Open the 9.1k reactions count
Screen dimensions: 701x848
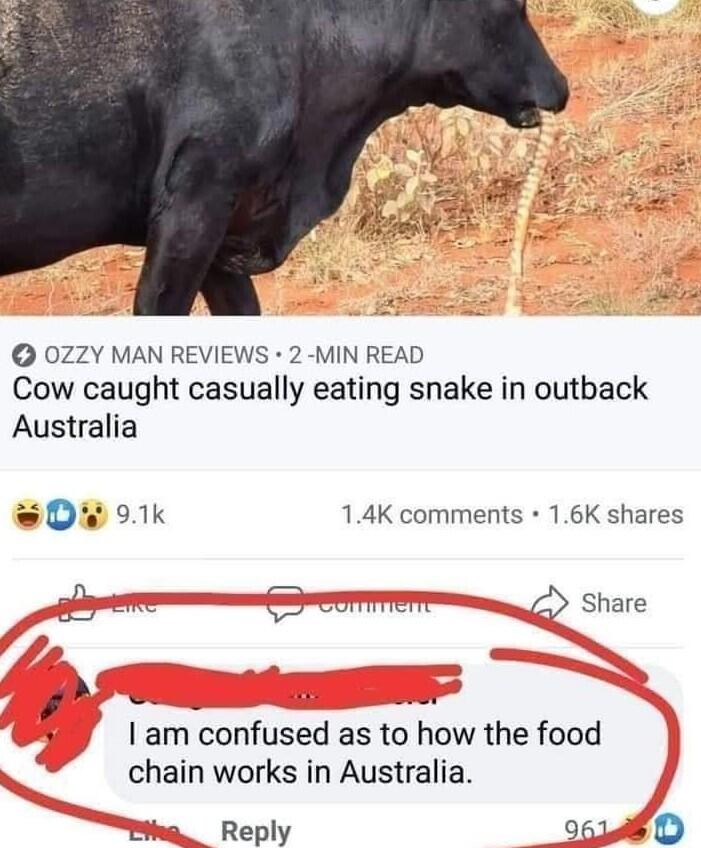pos(141,515)
